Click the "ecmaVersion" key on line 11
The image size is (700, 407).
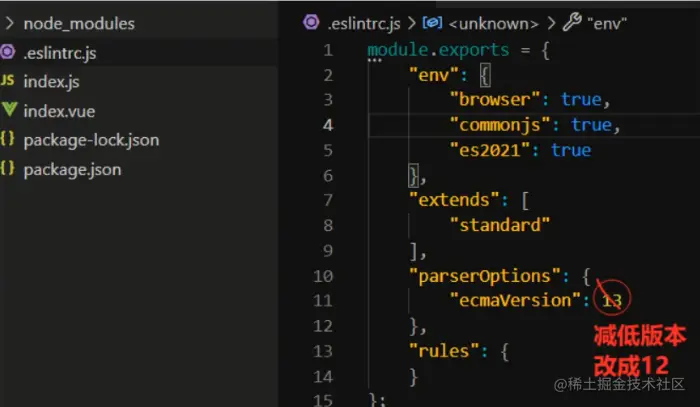pos(515,300)
